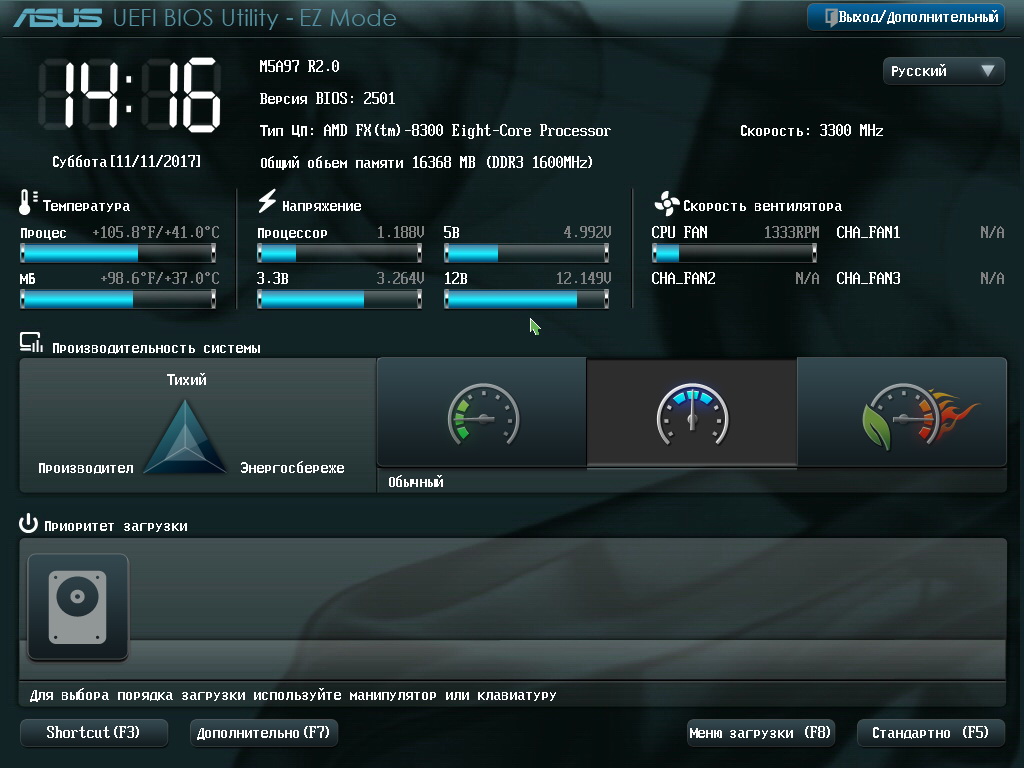Click the fan speed icon
This screenshot has height=768, width=1024.
[x=667, y=204]
